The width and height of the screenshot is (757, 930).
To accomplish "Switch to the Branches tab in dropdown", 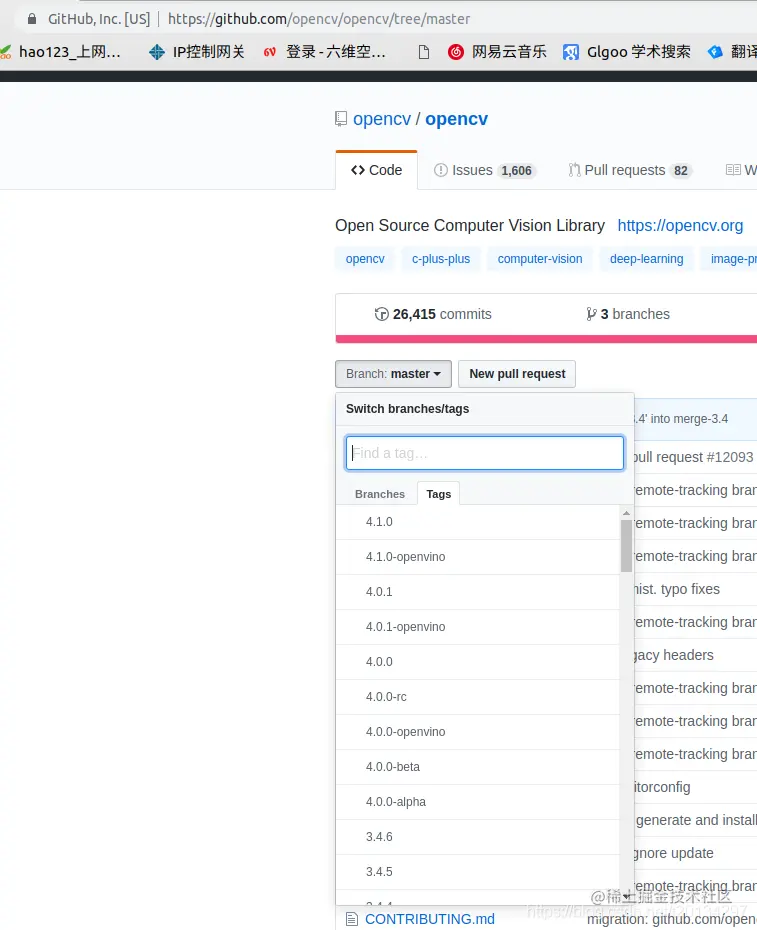I will coord(380,494).
